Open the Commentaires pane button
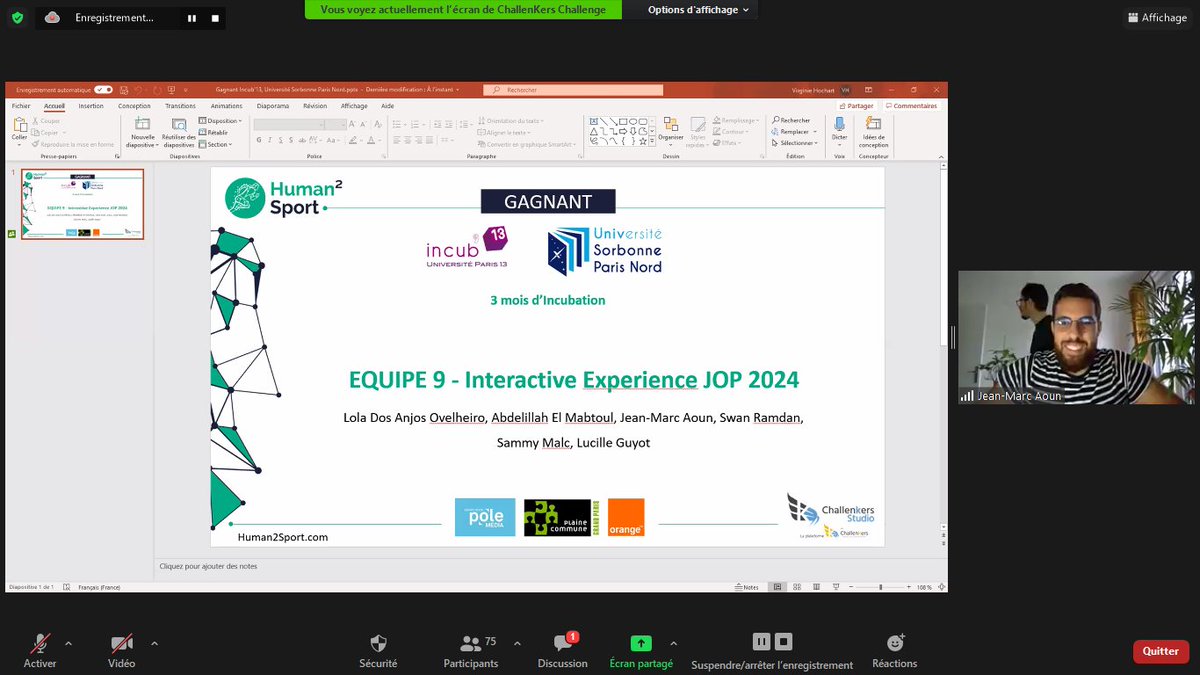 pyautogui.click(x=911, y=106)
